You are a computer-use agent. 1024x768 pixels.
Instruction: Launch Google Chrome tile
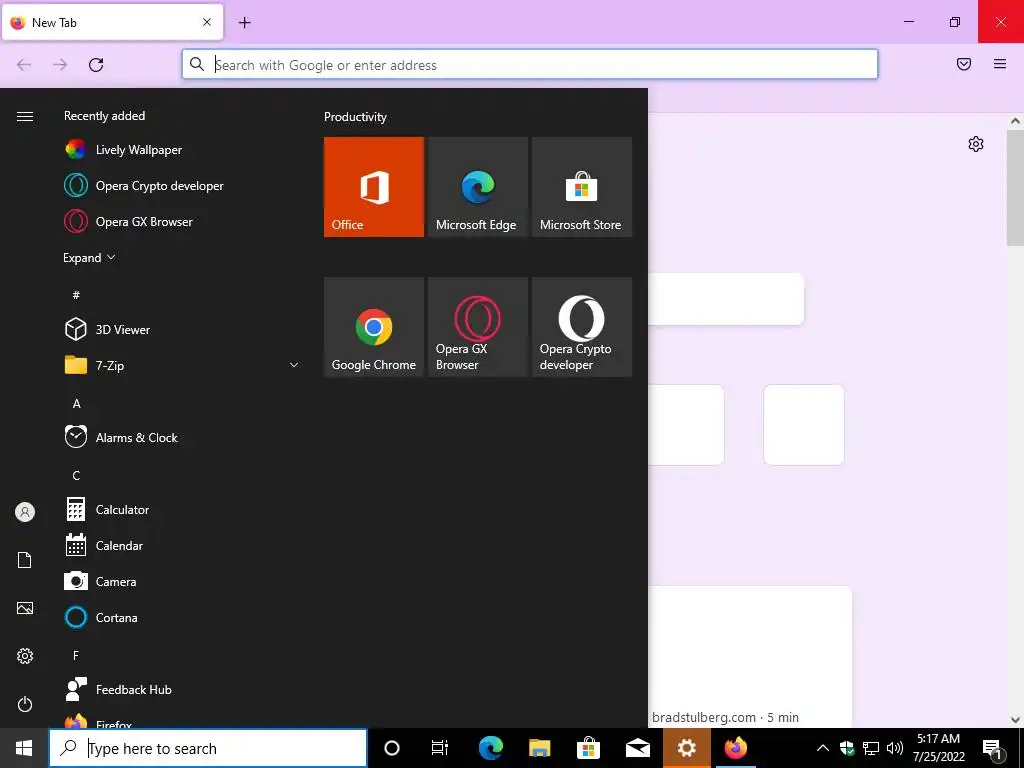(374, 327)
